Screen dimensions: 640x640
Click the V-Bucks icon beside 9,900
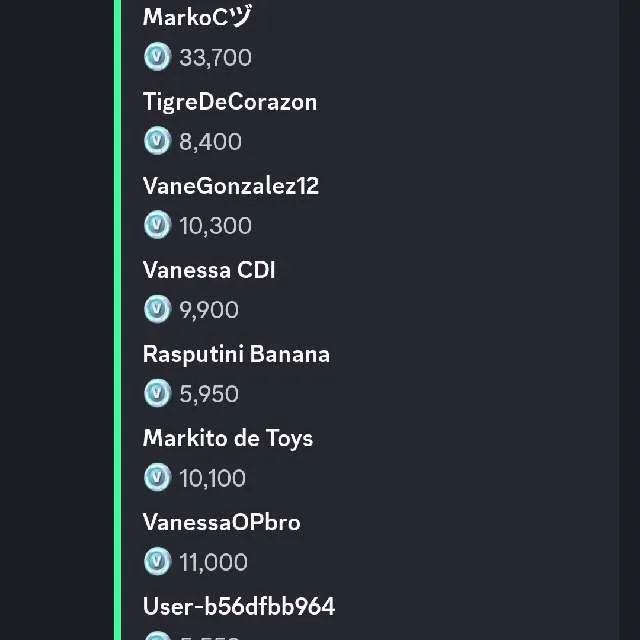[x=157, y=309]
